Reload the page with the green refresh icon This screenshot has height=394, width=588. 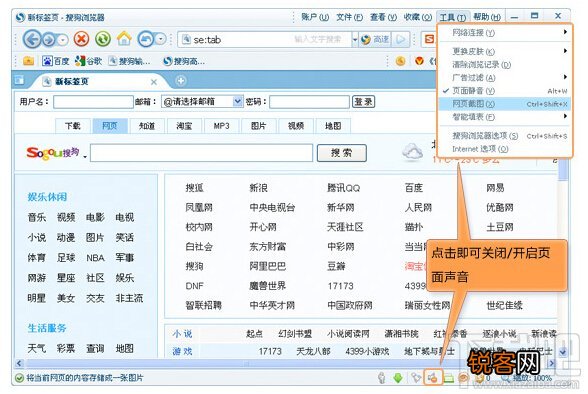(103, 39)
